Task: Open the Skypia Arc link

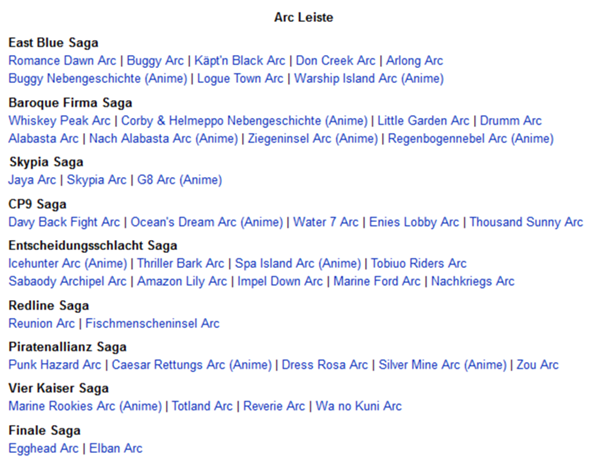Action: tap(96, 180)
